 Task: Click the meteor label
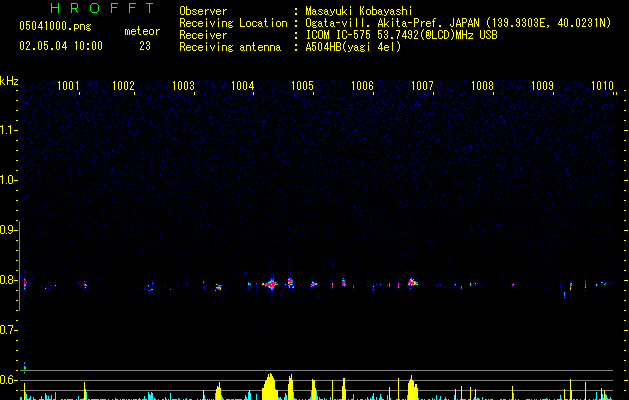[142, 31]
